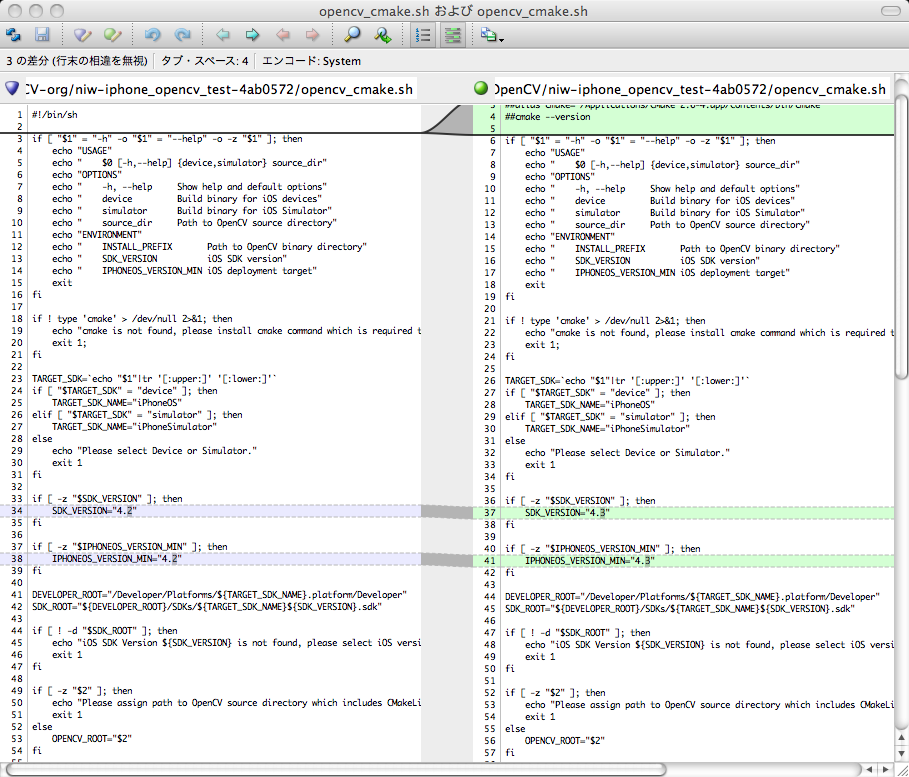Click the horizontal scroll right arrow
Viewport: 909px width, 777px height.
(x=885, y=769)
